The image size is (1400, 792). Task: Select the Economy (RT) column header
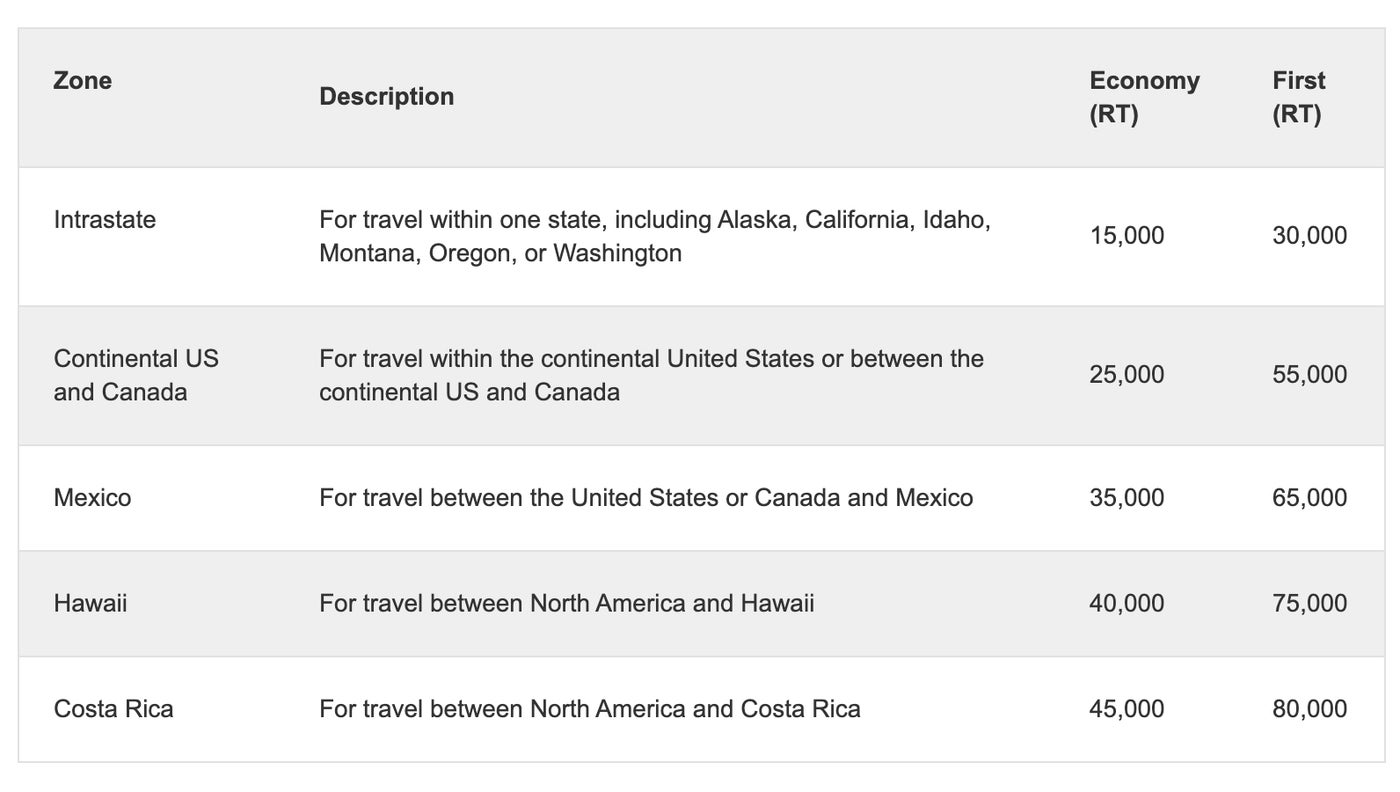tap(1144, 97)
